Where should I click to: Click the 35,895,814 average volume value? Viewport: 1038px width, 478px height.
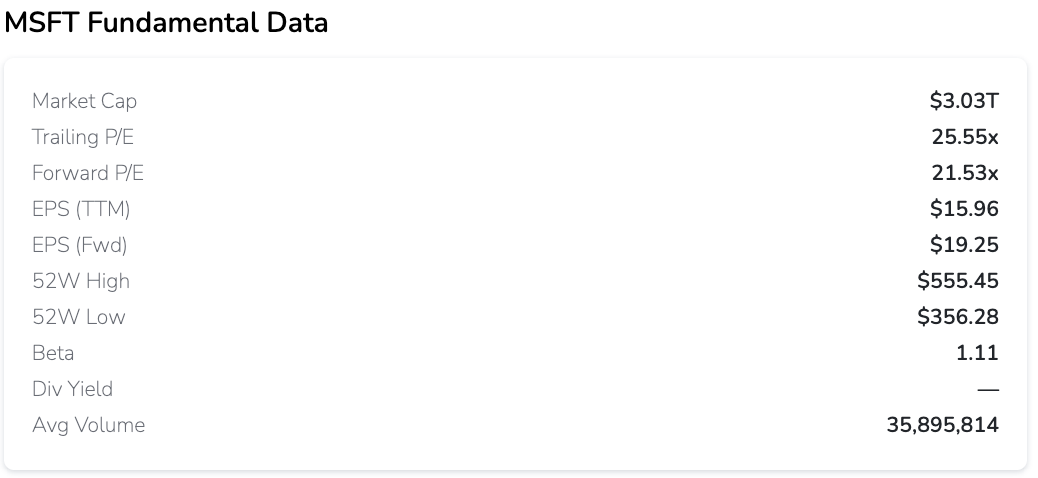click(943, 425)
